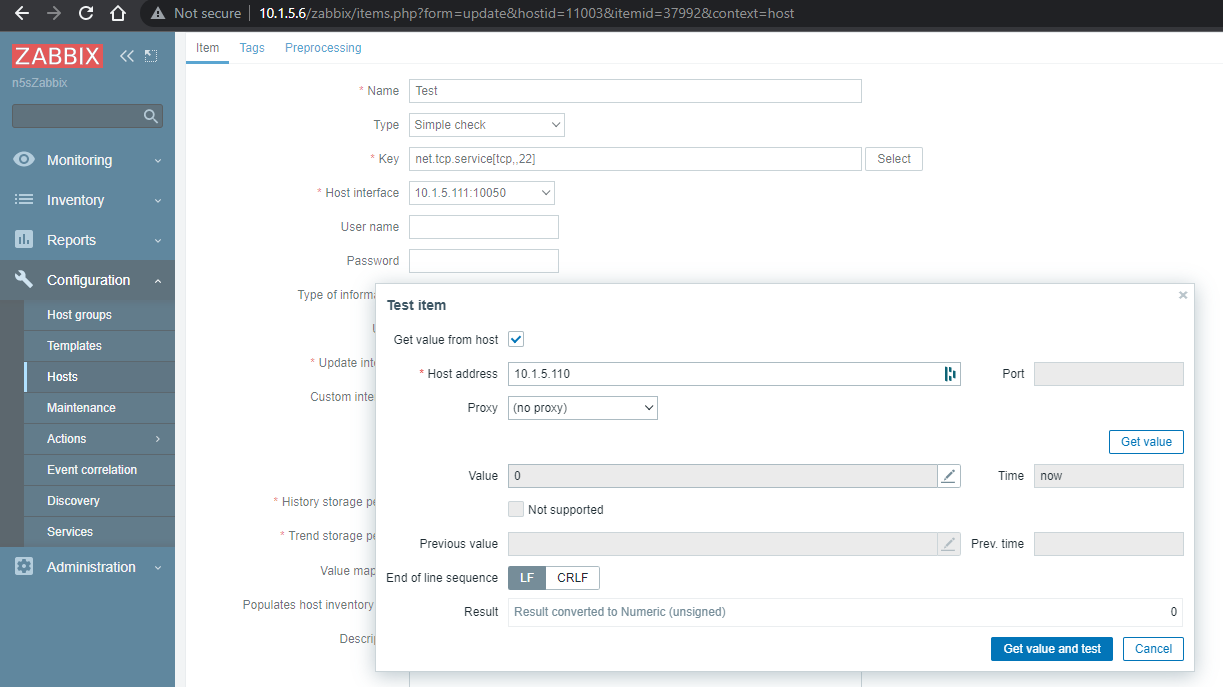Uncheck Get value from host checkbox
Image resolution: width=1223 pixels, height=687 pixels.
516,340
